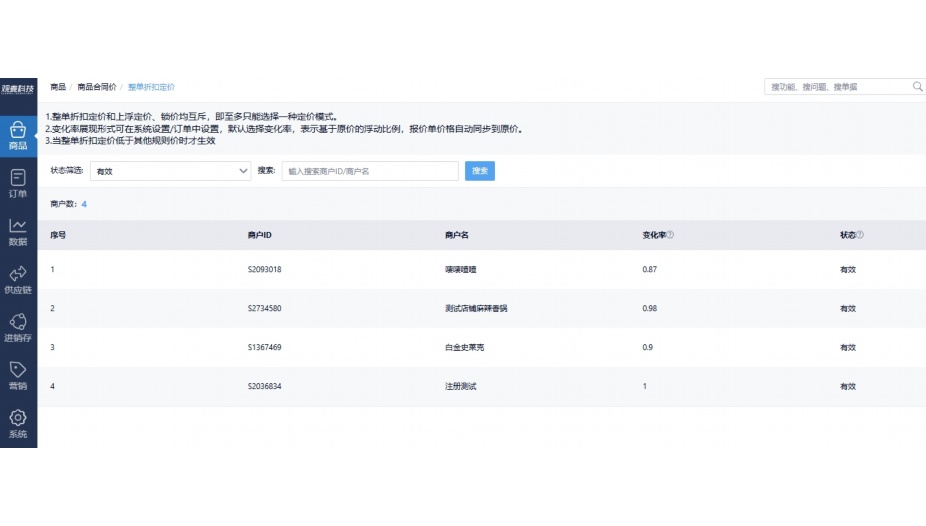Open the 数据 sidebar section
Viewport: 926px width, 526px height.
[x=18, y=232]
